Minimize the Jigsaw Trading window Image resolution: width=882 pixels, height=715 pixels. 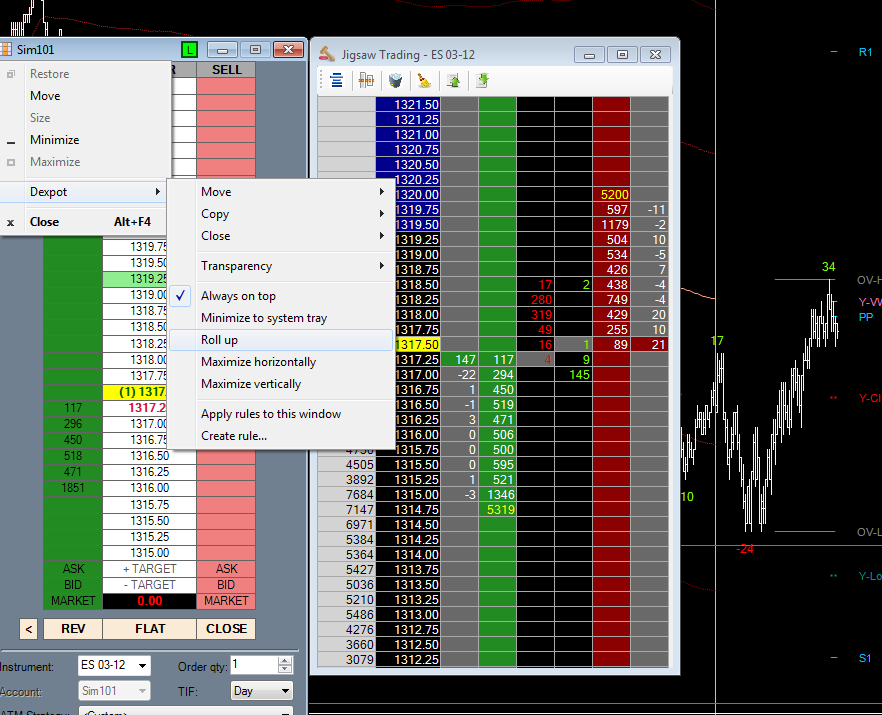tap(590, 55)
